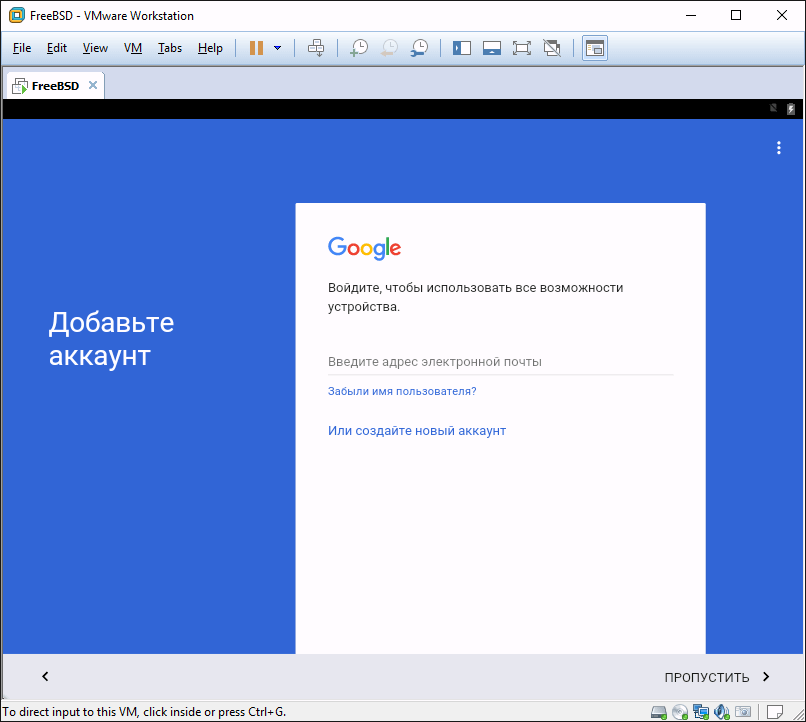
Task: Click the CD/DVD drive status icon
Action: 680,712
